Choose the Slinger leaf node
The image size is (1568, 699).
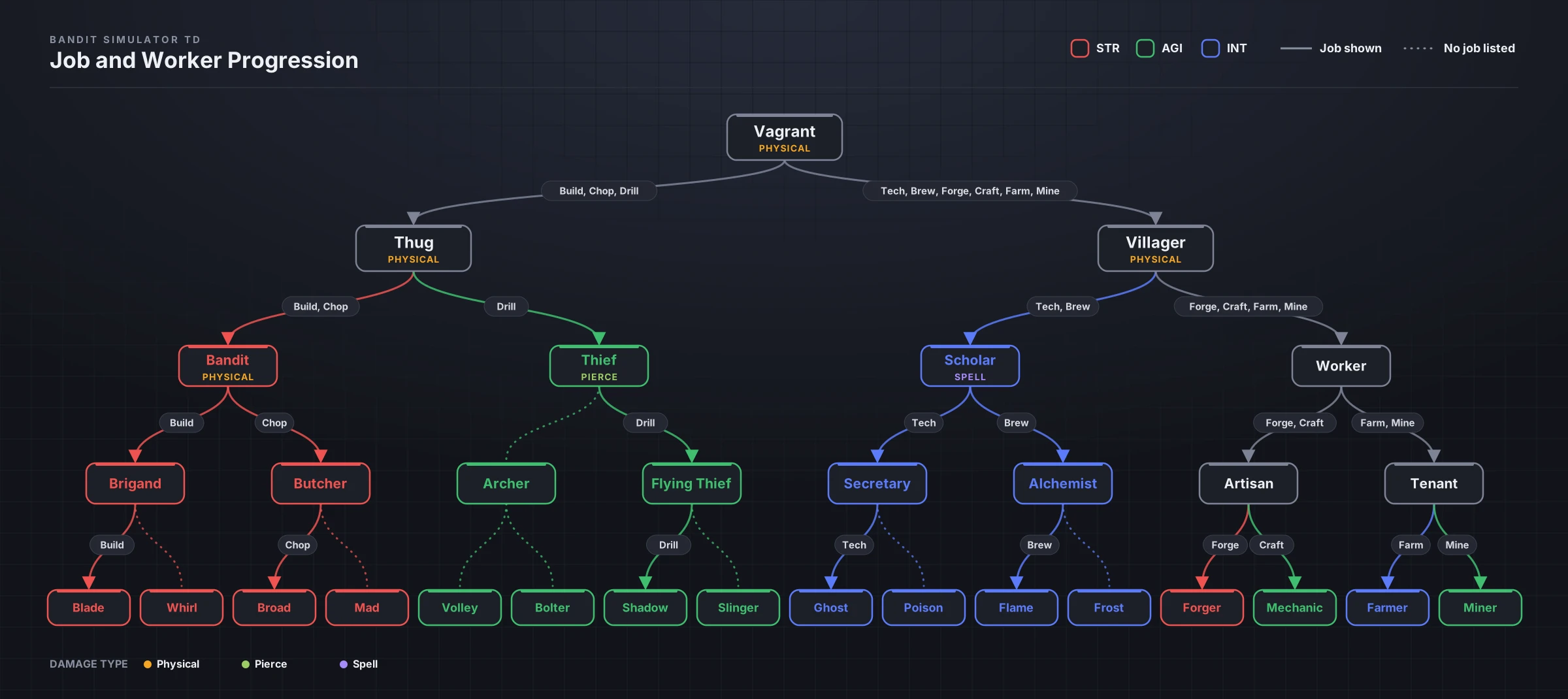(738, 608)
